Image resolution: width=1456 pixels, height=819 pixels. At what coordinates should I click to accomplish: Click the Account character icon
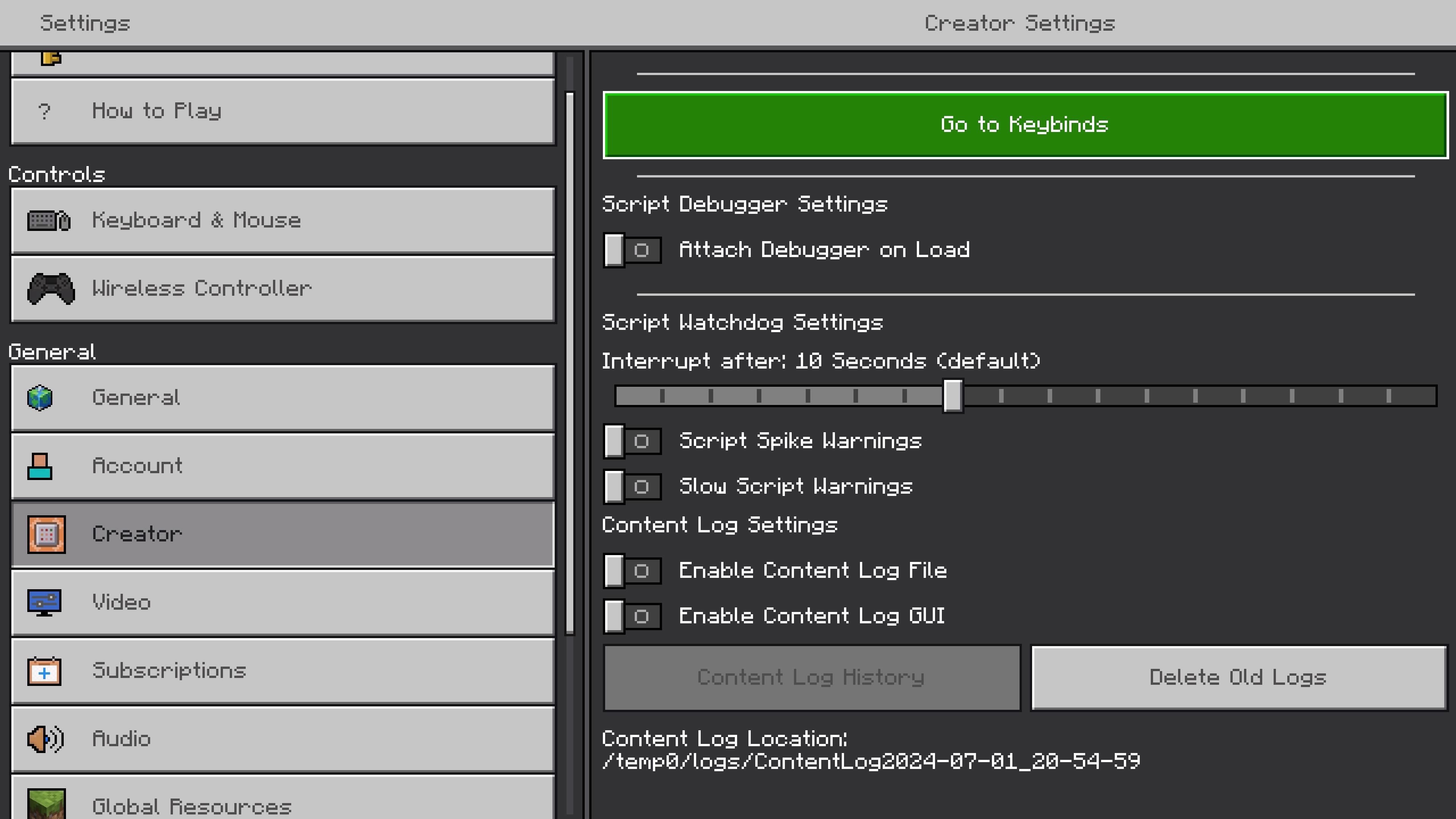coord(40,466)
